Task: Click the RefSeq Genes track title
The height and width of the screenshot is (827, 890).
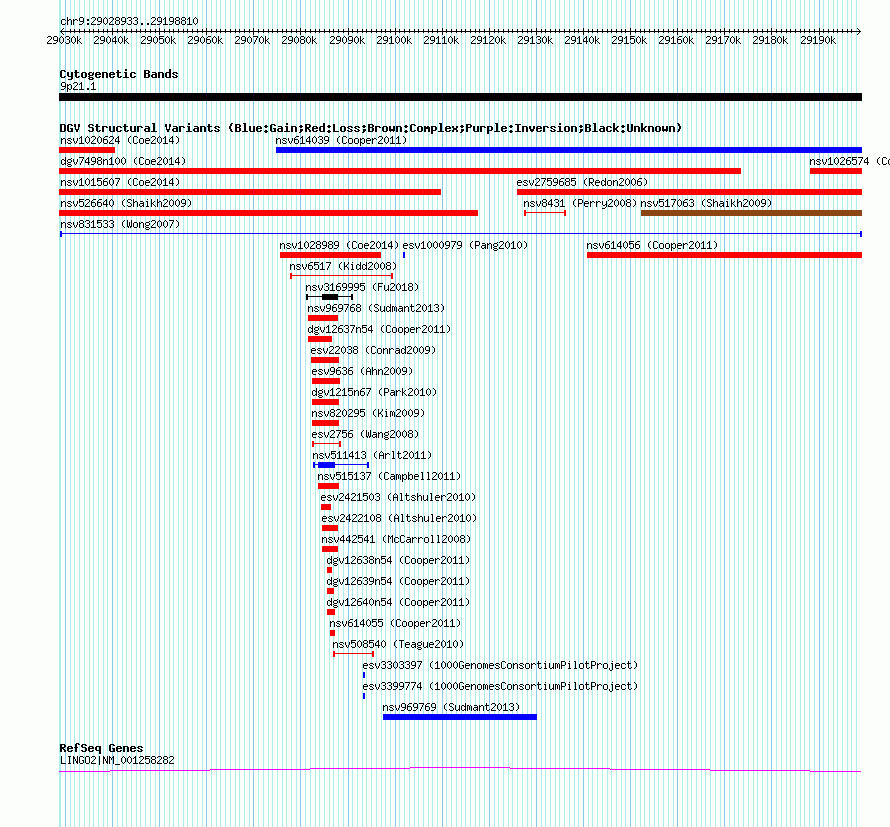Action: [x=101, y=748]
